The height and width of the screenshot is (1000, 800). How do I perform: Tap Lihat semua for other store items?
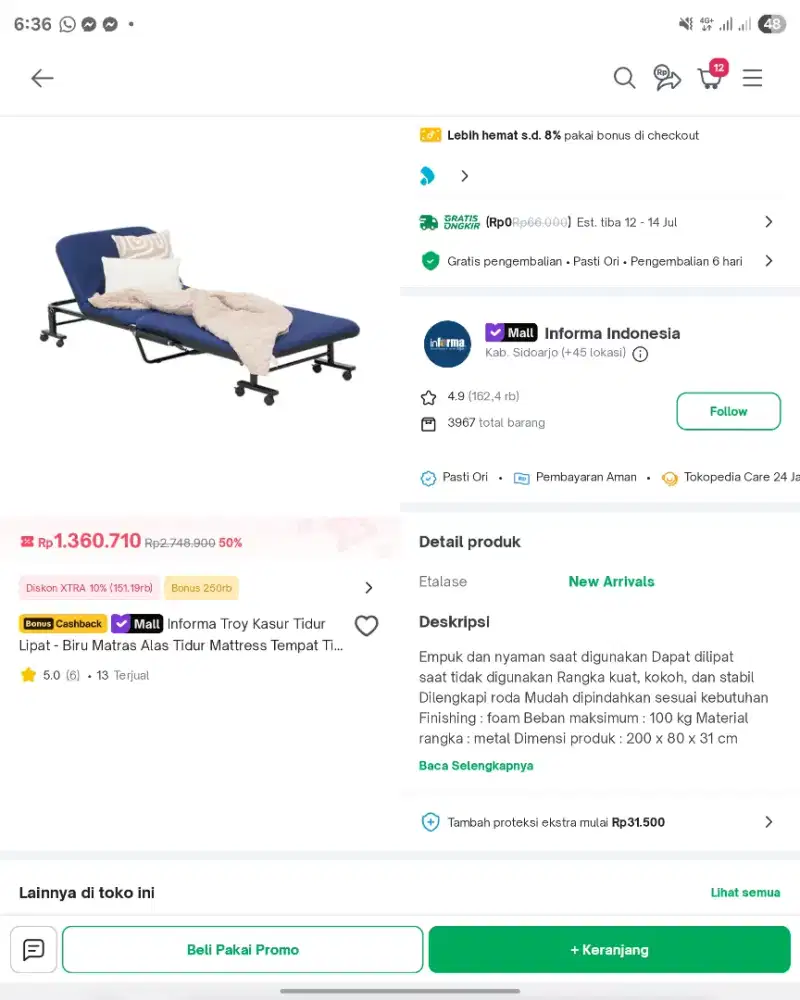[x=745, y=892]
